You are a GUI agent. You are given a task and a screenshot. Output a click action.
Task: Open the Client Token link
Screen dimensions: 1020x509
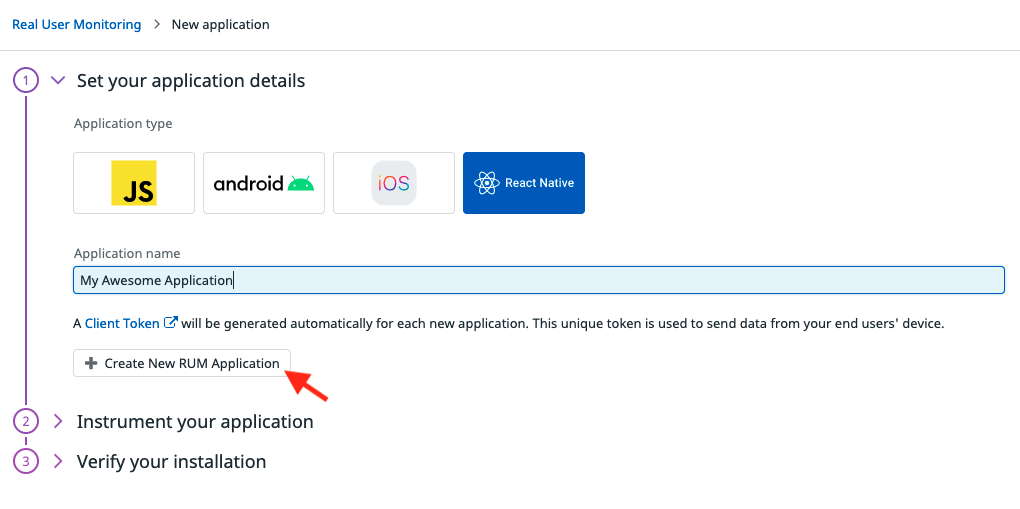[x=122, y=323]
